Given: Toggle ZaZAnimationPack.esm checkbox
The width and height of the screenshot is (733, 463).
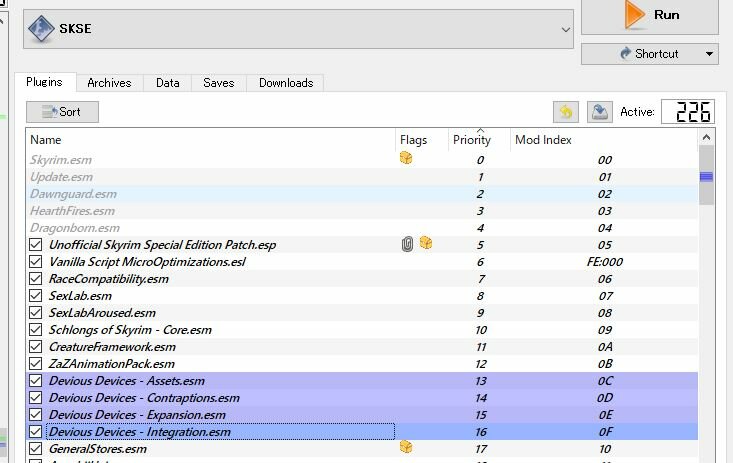Looking at the screenshot, I should tap(36, 364).
